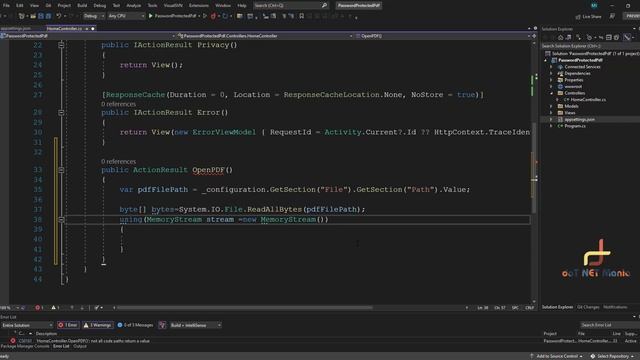This screenshot has height=360, width=640.
Task: Click the Solution Explorer Home icon
Action: 560,38
